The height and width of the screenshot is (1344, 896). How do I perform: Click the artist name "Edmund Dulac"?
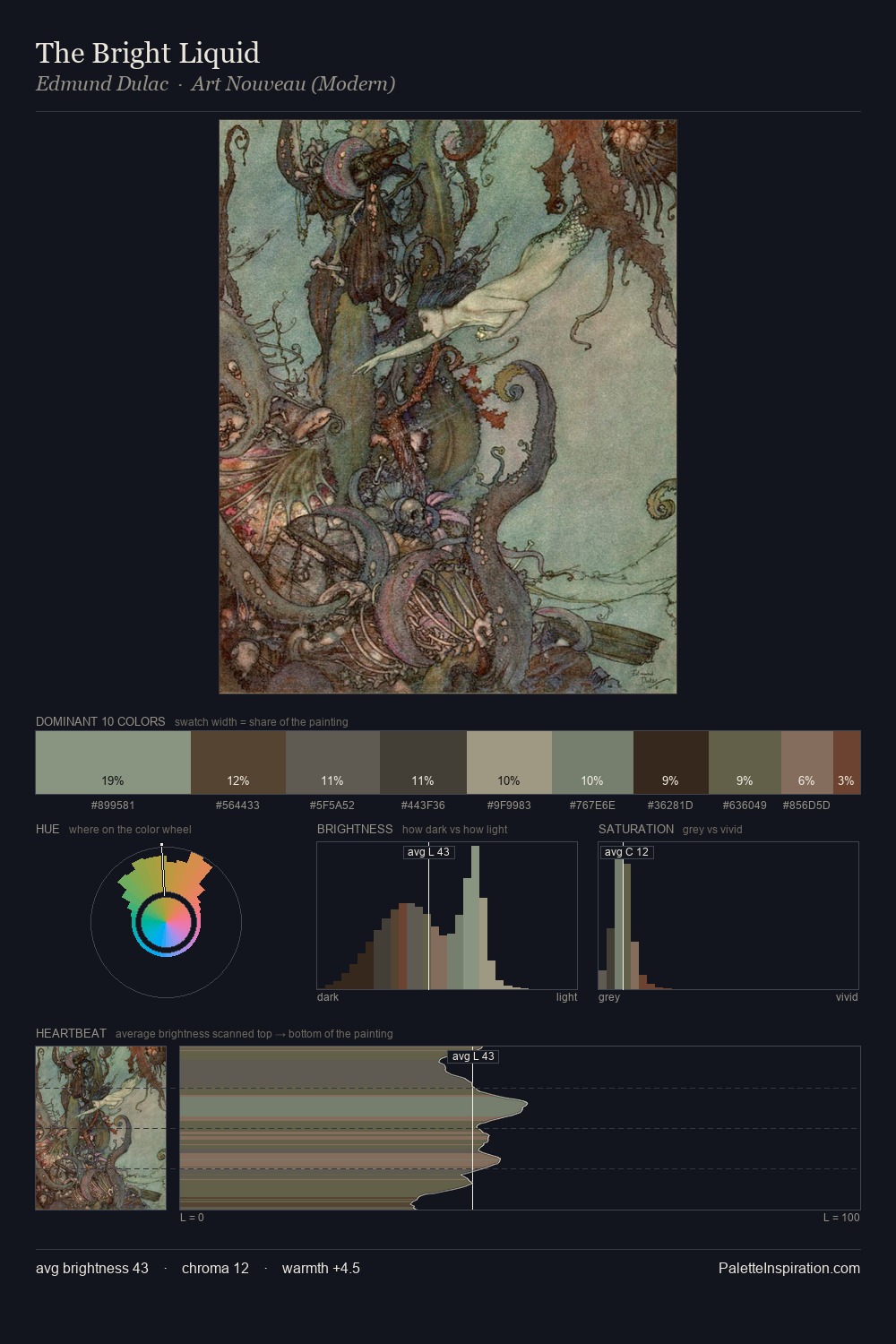click(x=102, y=83)
